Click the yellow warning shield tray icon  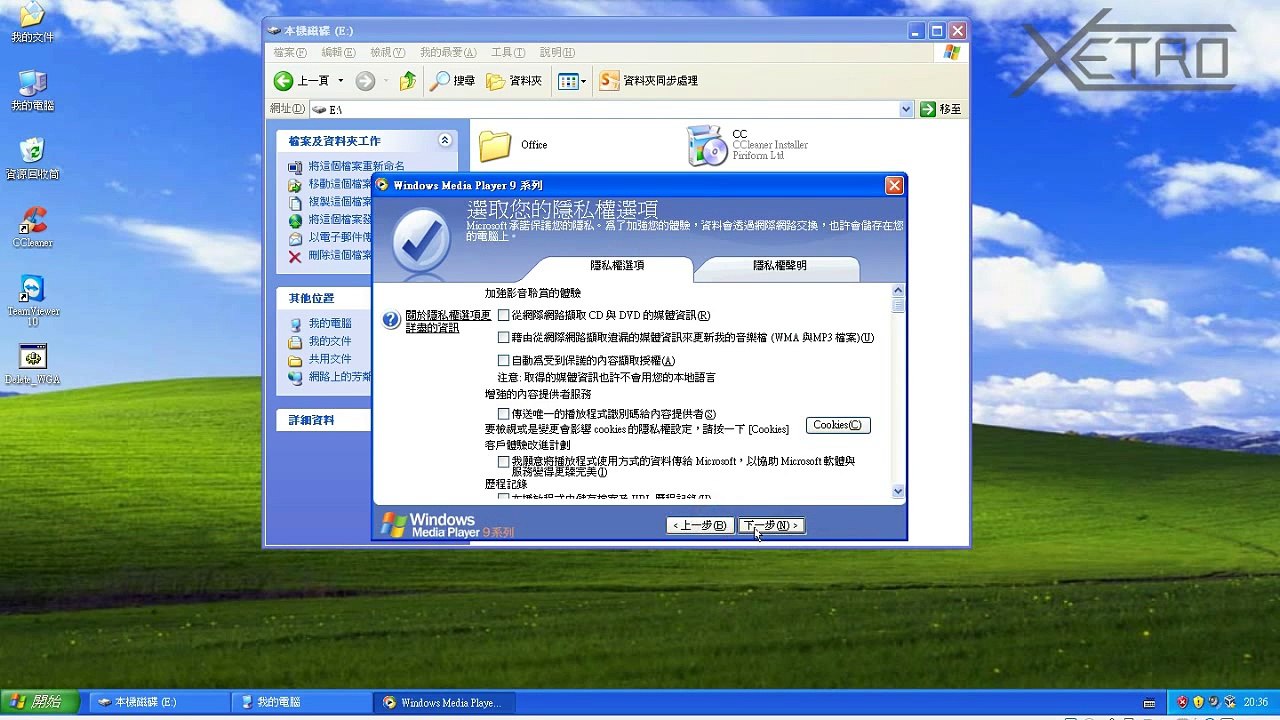pyautogui.click(x=1198, y=702)
